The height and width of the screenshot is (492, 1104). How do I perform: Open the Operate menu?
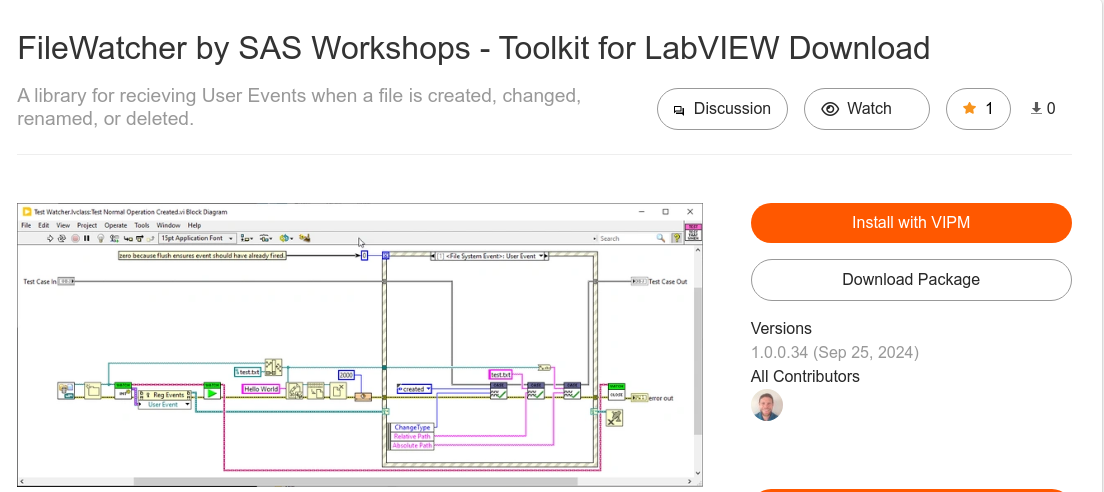(115, 225)
